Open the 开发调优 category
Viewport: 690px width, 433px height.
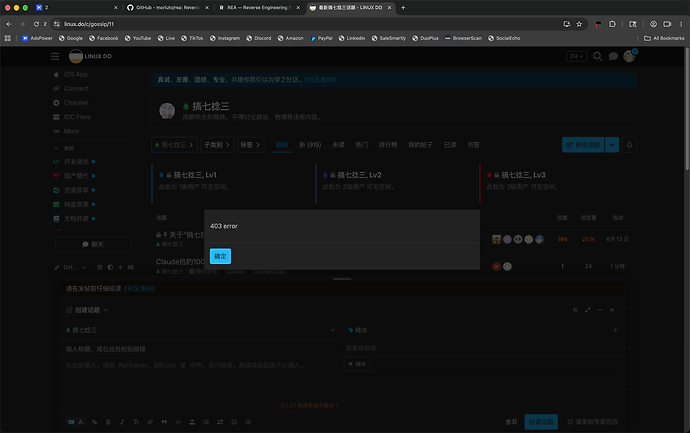pos(74,161)
